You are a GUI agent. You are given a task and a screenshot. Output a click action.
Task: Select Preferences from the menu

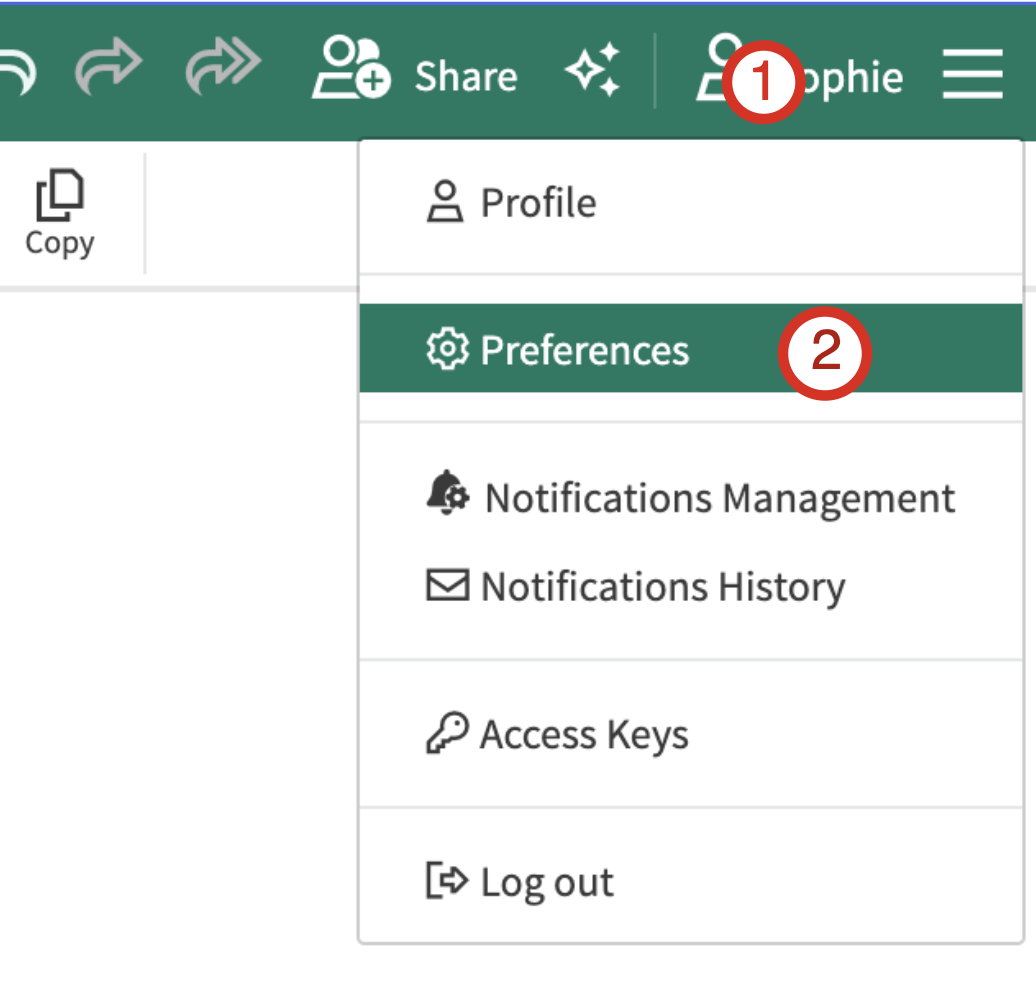pos(585,349)
